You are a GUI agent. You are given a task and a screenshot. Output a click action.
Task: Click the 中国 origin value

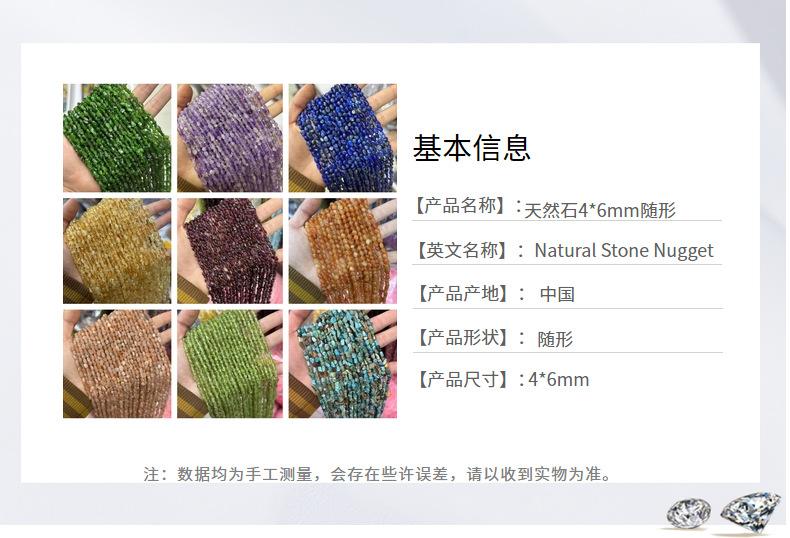point(557,294)
